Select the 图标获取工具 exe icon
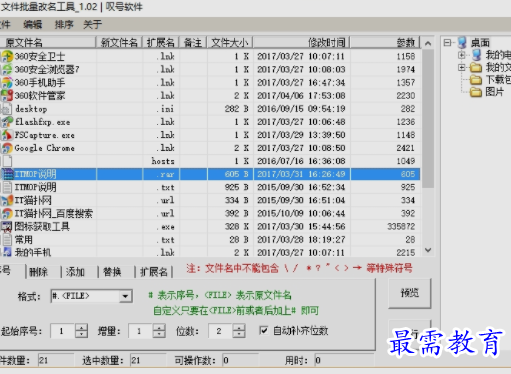Image resolution: width=511 pixels, height=374 pixels. click(7, 227)
